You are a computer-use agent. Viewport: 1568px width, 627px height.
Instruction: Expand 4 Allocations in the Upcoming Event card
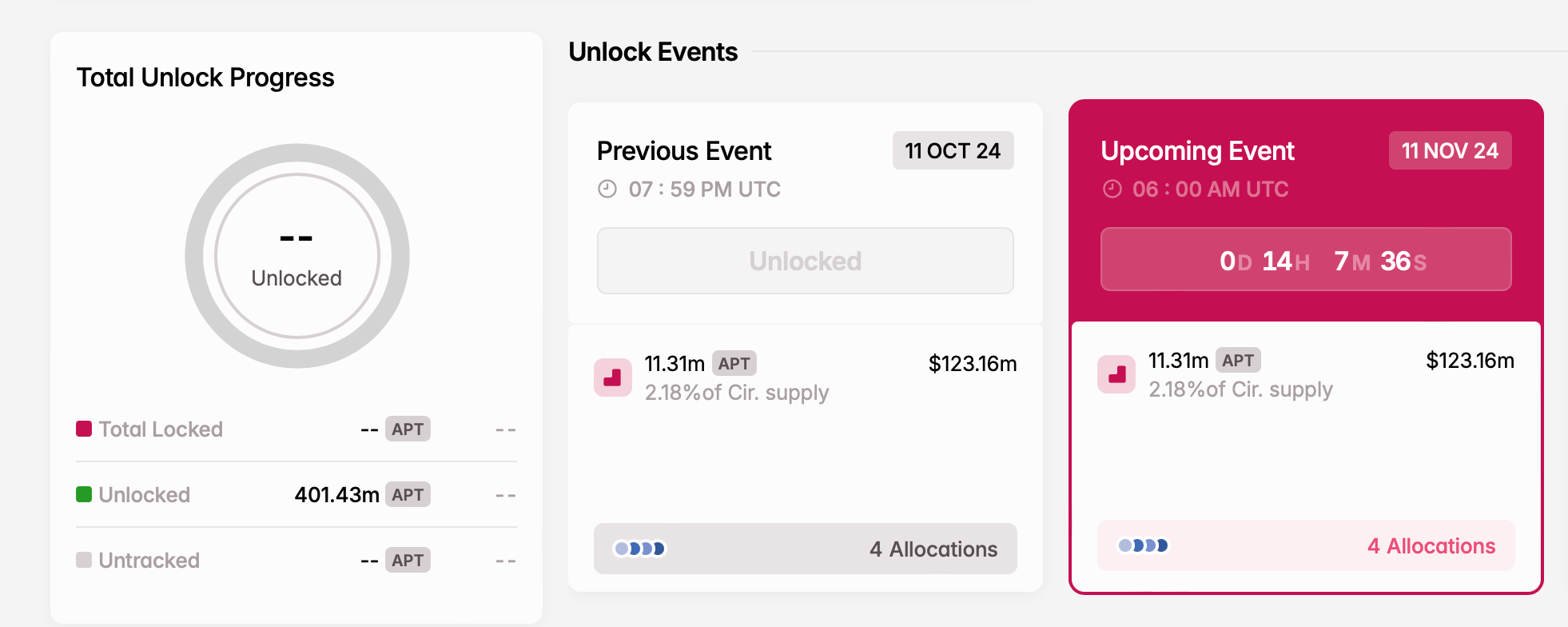point(1306,545)
